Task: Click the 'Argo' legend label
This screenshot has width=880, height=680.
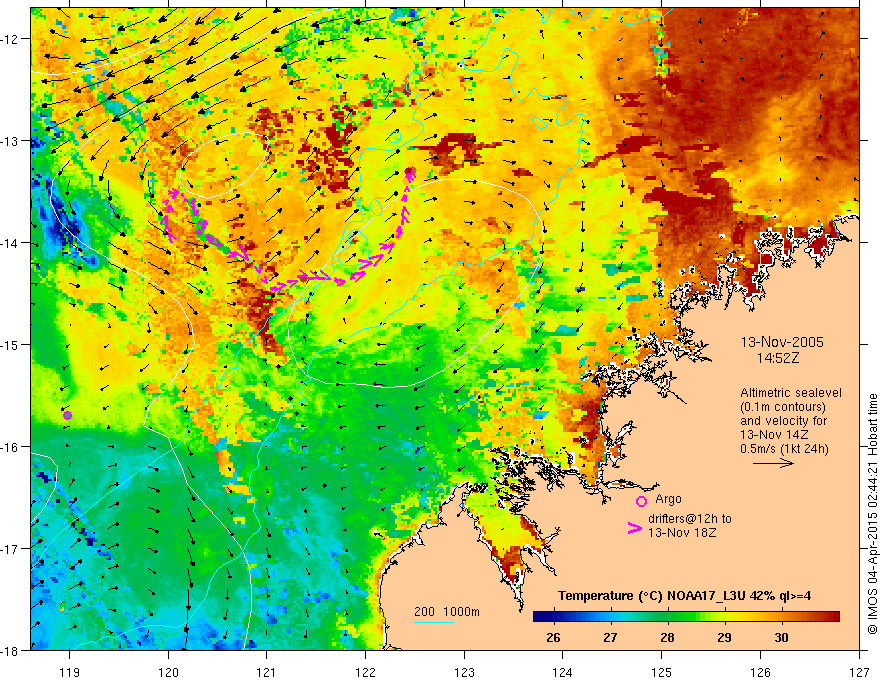Action: click(668, 499)
